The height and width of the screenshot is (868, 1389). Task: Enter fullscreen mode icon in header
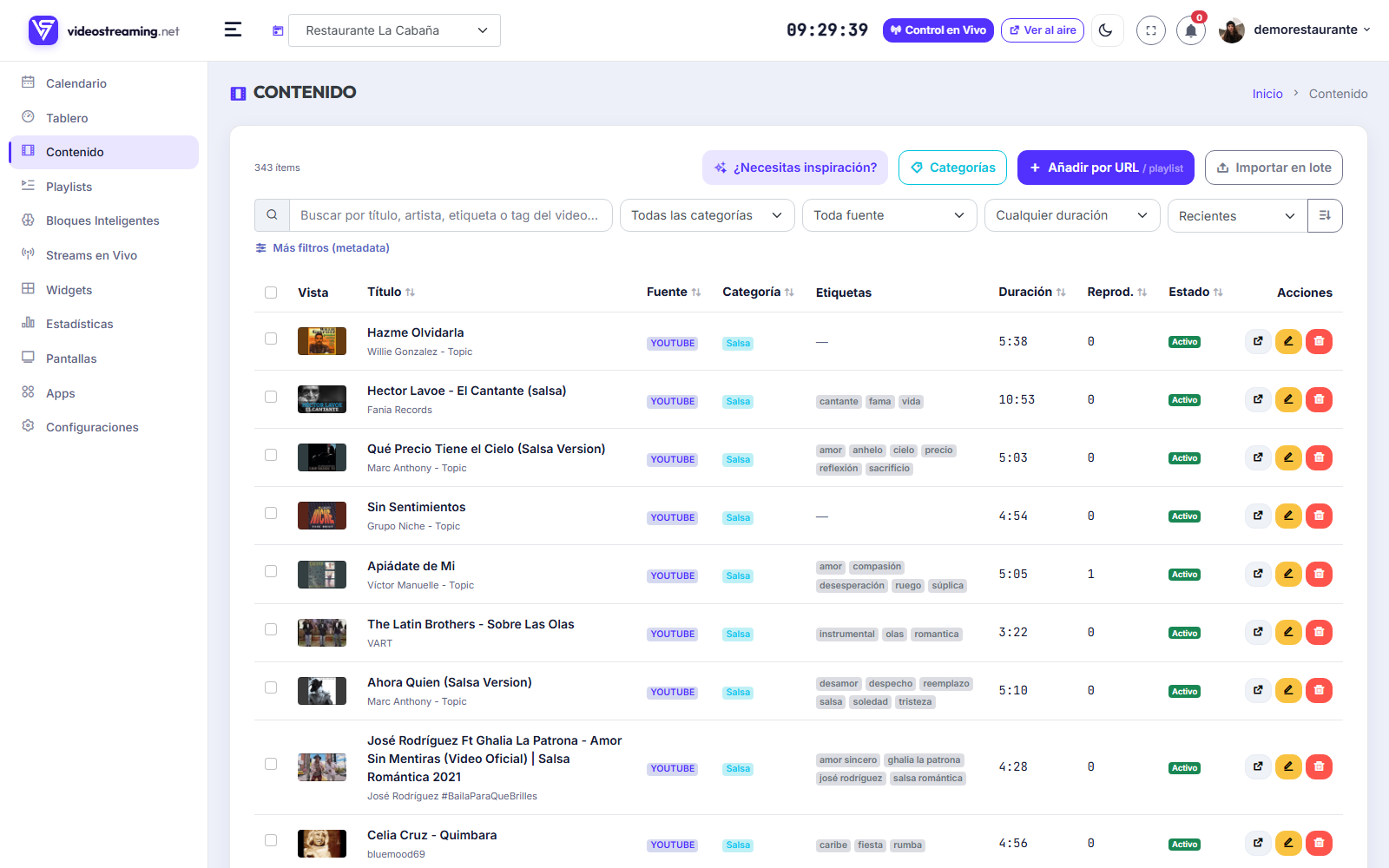pyautogui.click(x=1151, y=30)
